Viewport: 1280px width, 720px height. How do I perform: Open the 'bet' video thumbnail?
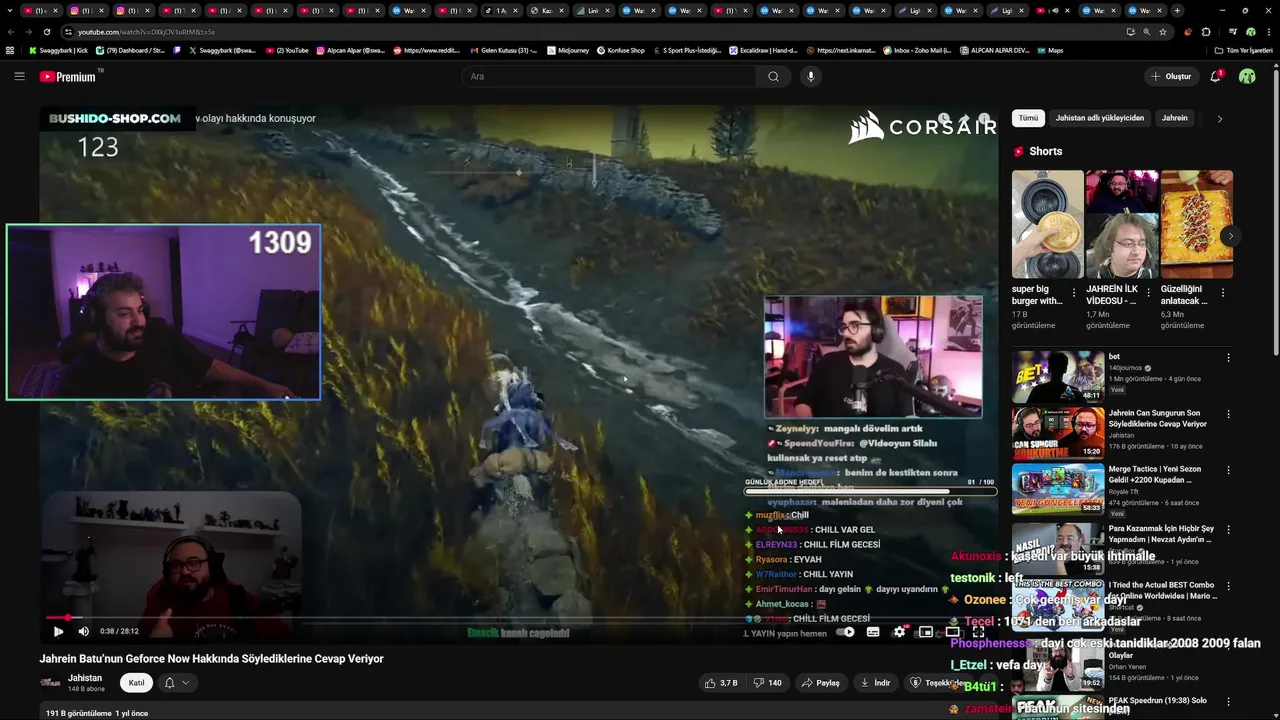point(1058,376)
